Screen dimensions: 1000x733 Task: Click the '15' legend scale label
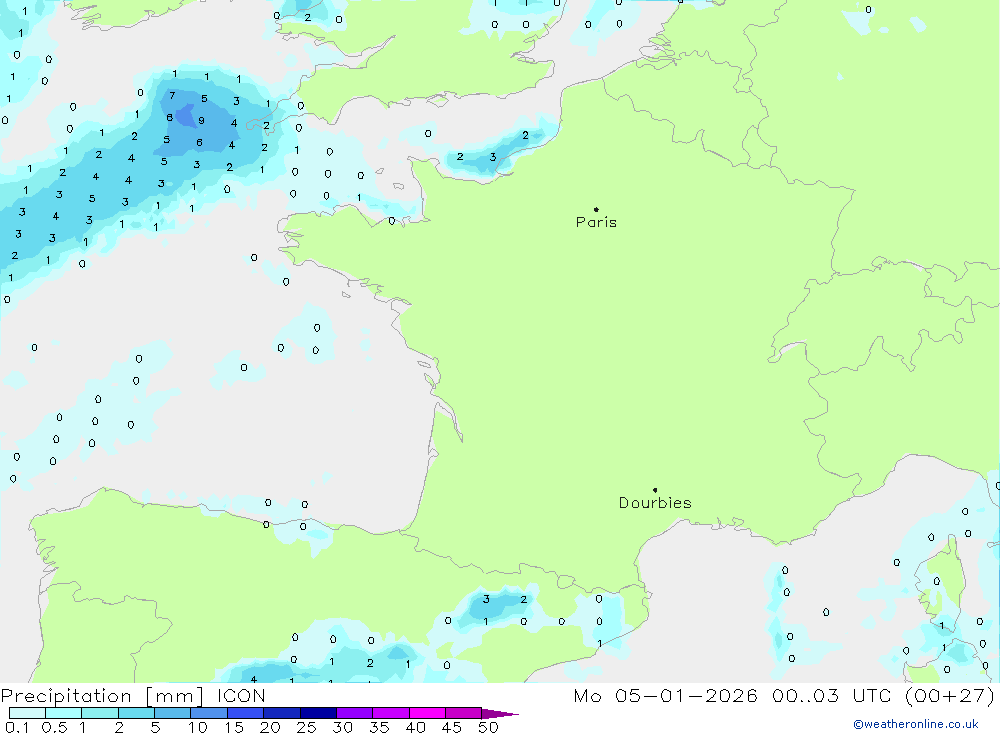coord(234,727)
